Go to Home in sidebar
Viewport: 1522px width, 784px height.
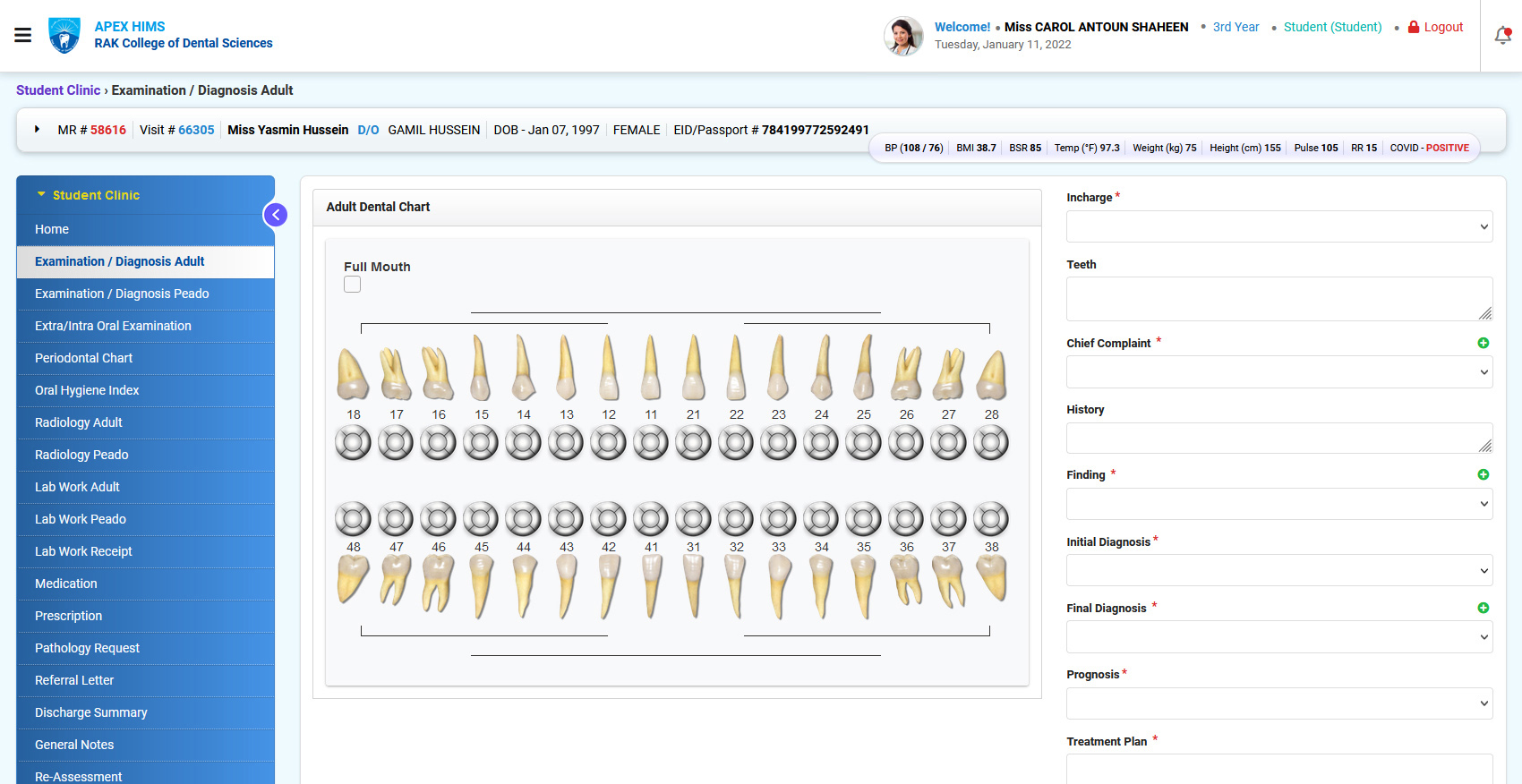click(145, 229)
